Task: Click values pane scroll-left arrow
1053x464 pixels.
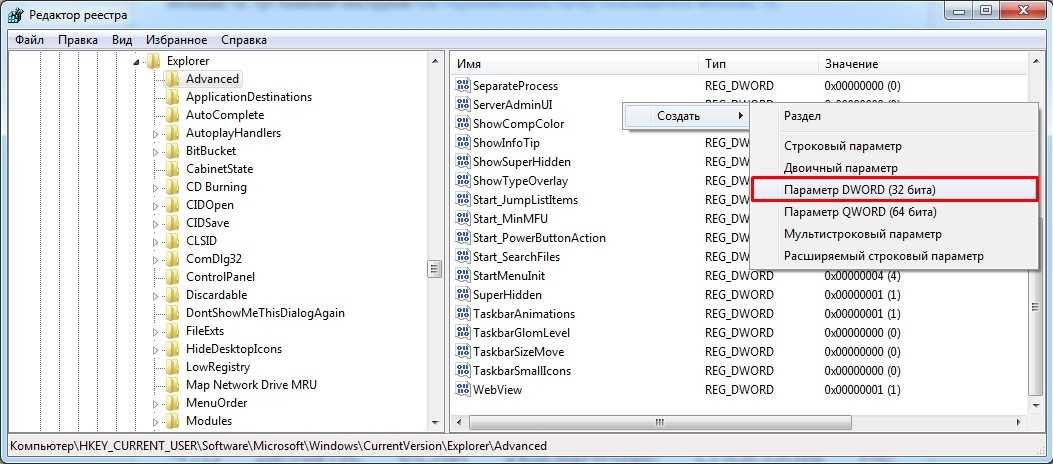Action: click(459, 423)
